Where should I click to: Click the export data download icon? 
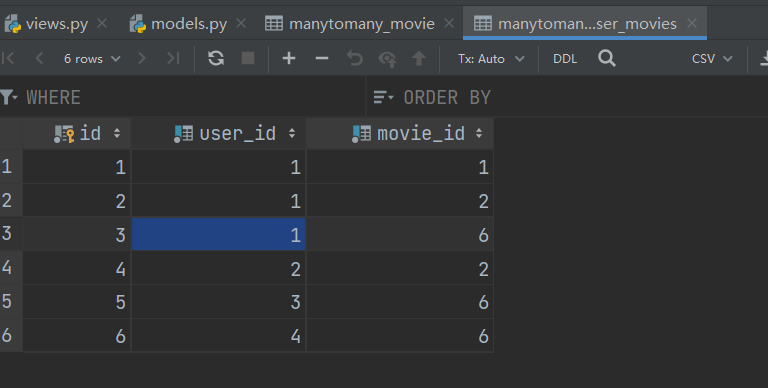(x=764, y=59)
